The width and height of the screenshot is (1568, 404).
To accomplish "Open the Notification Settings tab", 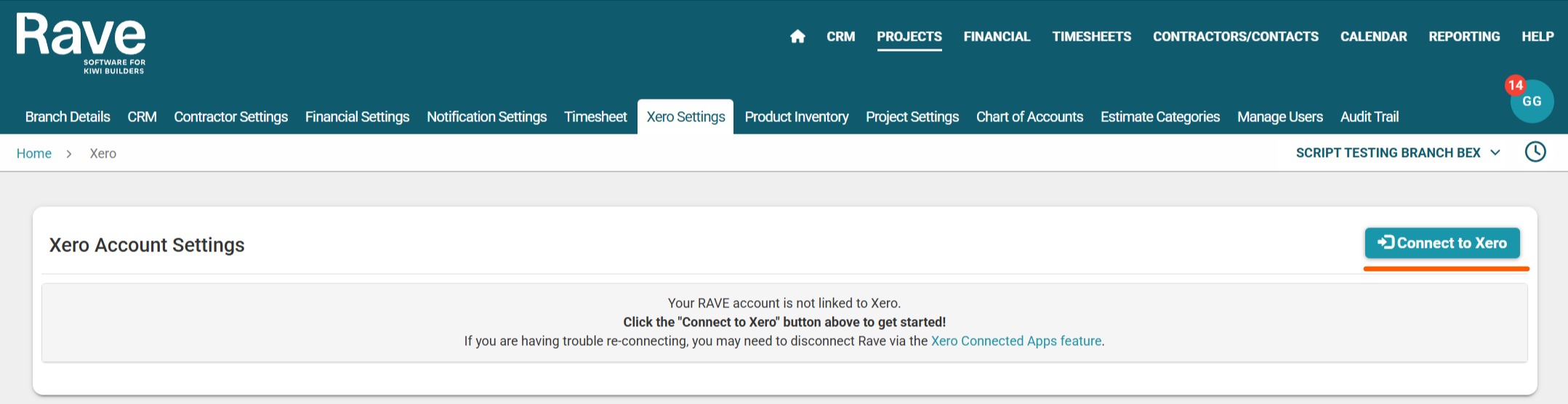I will point(486,117).
